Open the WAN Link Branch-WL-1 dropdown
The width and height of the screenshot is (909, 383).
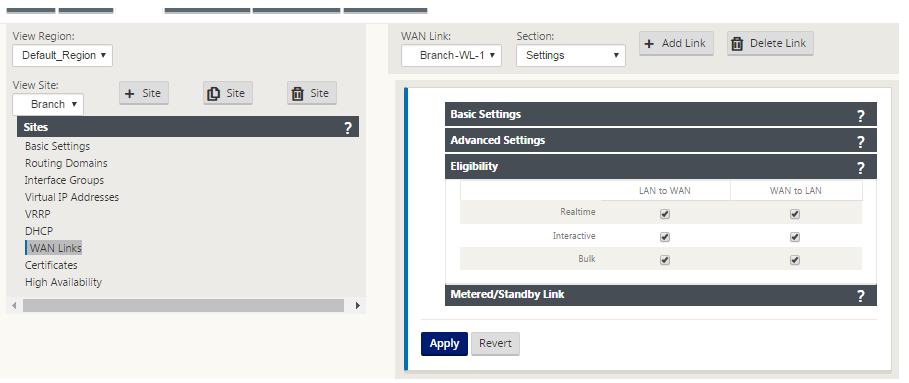coord(451,56)
